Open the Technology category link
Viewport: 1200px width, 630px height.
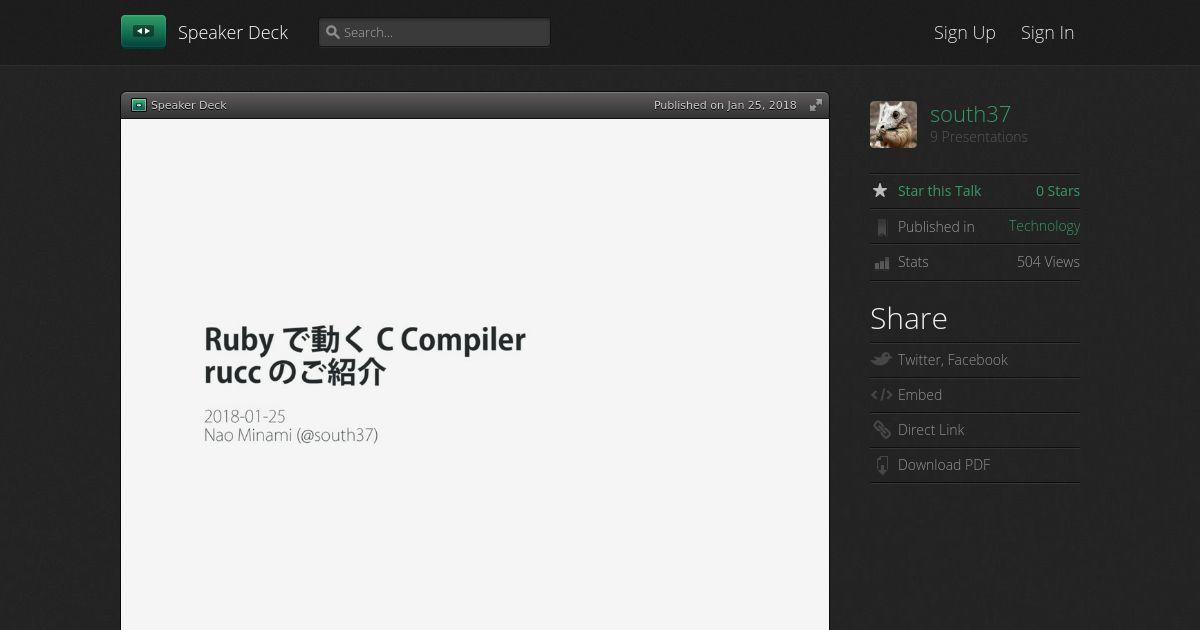click(1044, 226)
